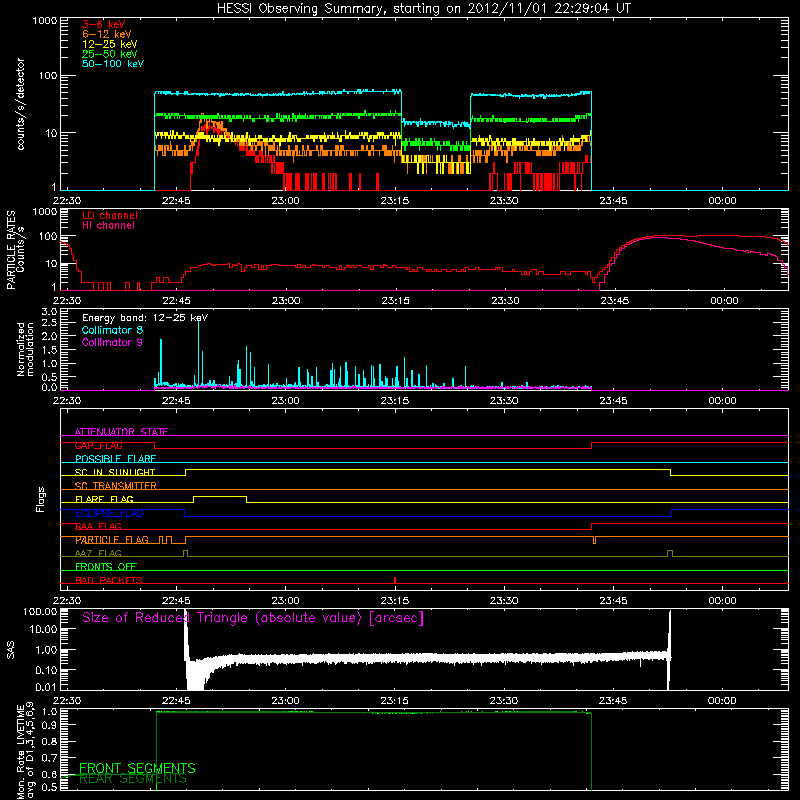Click the POSSIBLE_FLARE flag label
Viewport: 800px width, 800px height.
click(115, 459)
